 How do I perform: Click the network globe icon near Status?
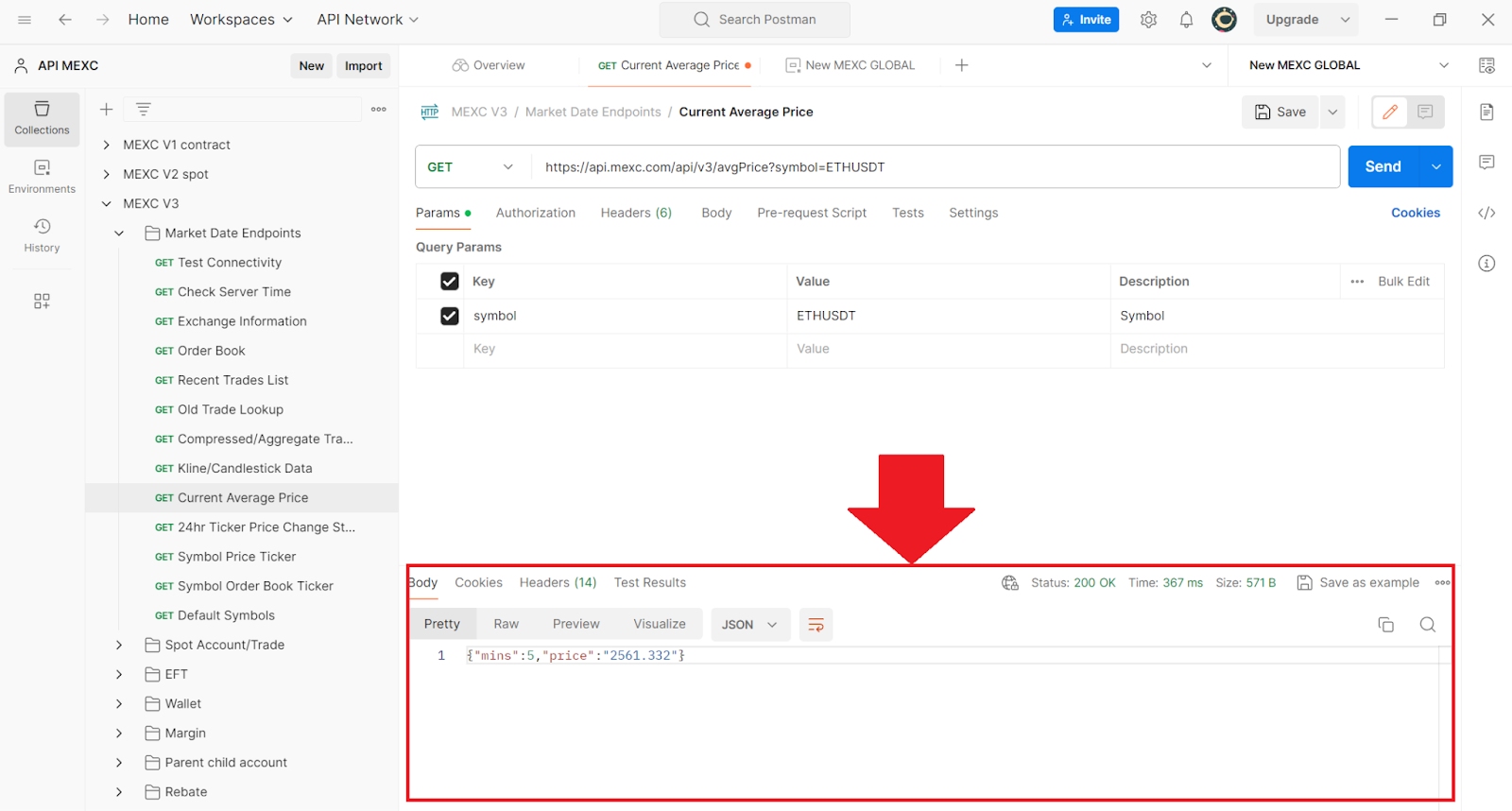click(x=1010, y=583)
